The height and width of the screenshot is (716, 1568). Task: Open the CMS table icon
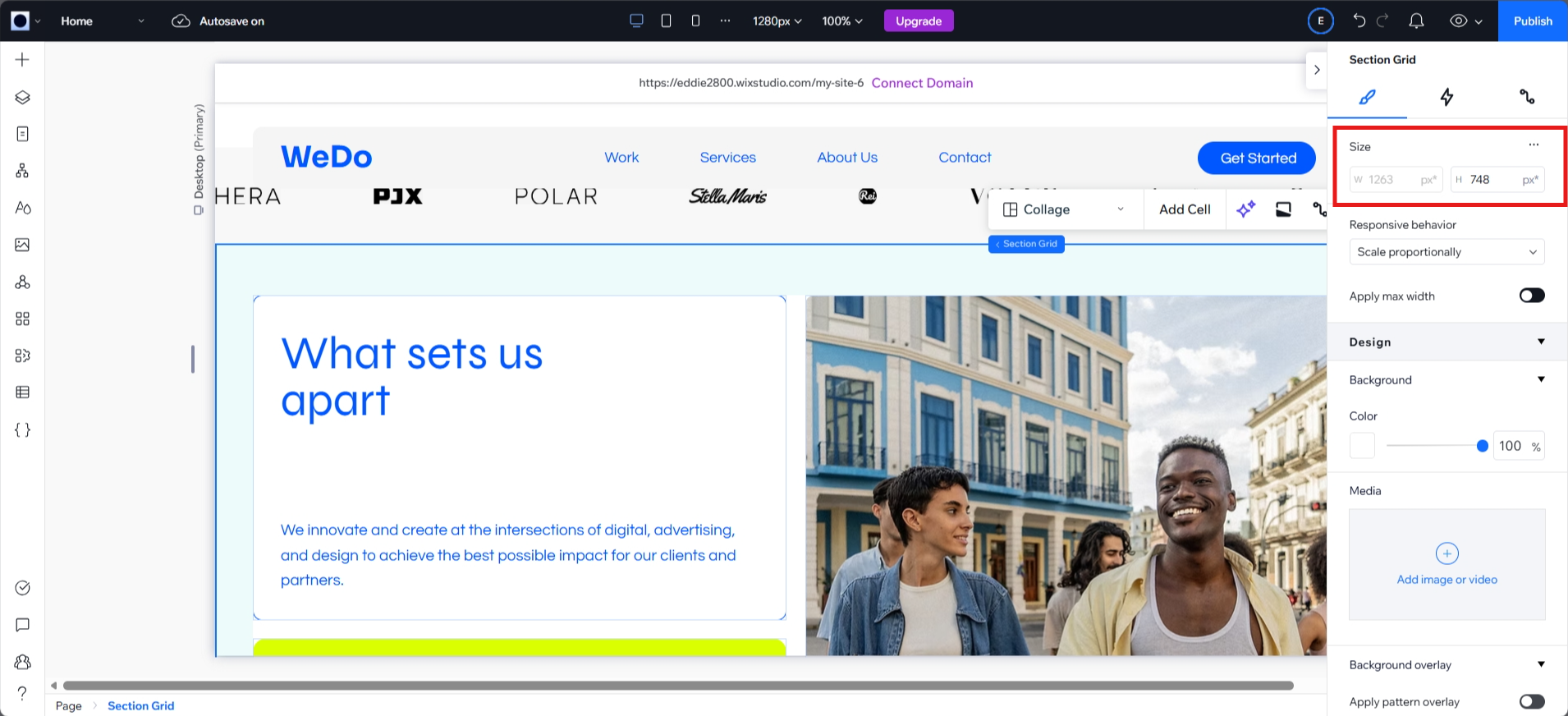point(22,392)
